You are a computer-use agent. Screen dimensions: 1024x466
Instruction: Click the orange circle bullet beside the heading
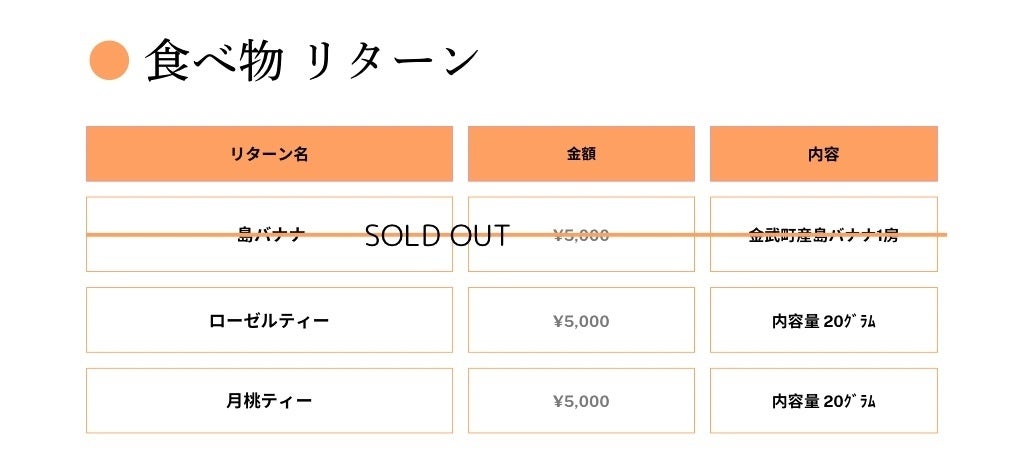tap(109, 61)
